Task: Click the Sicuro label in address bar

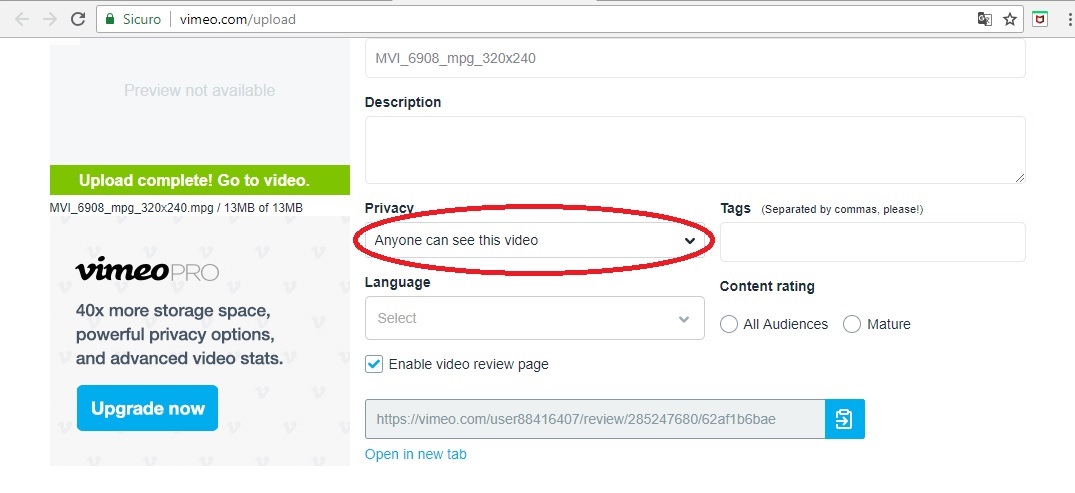Action: [141, 19]
